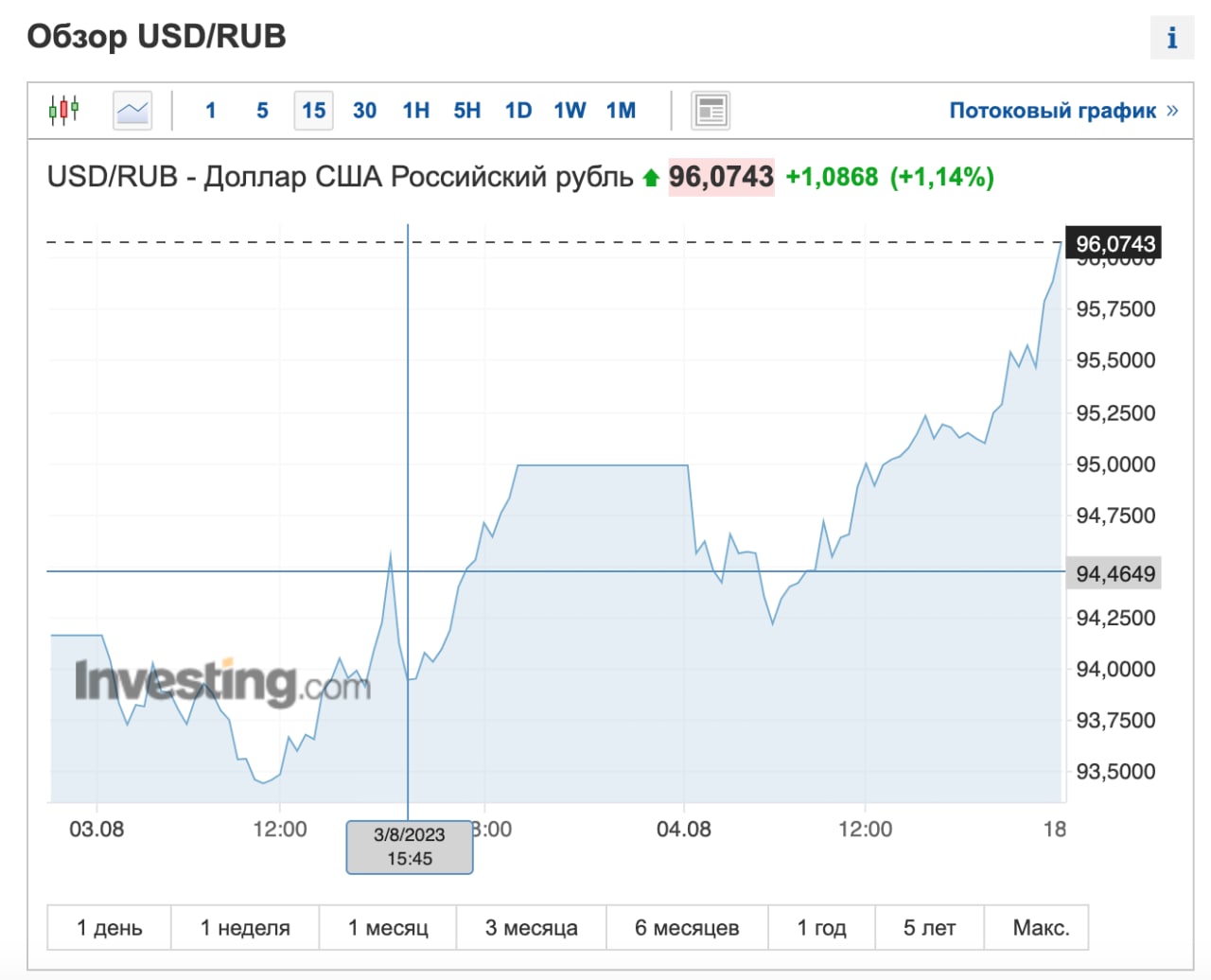
Task: Set chart interval to 1M
Action: 621,111
